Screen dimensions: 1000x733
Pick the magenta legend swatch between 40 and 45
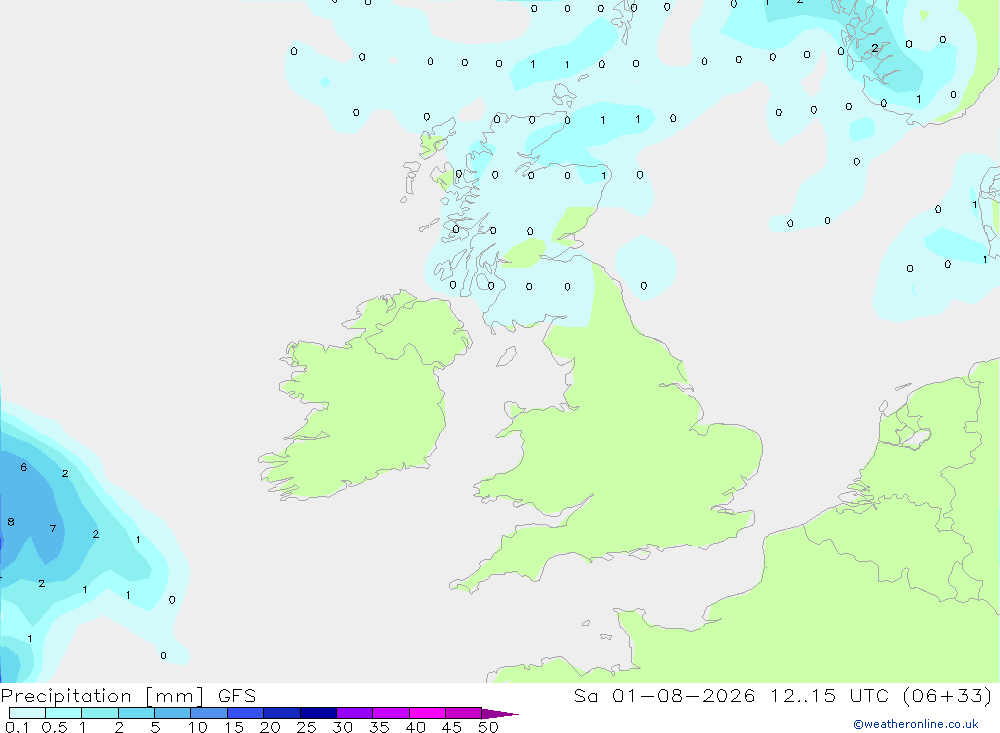point(427,713)
